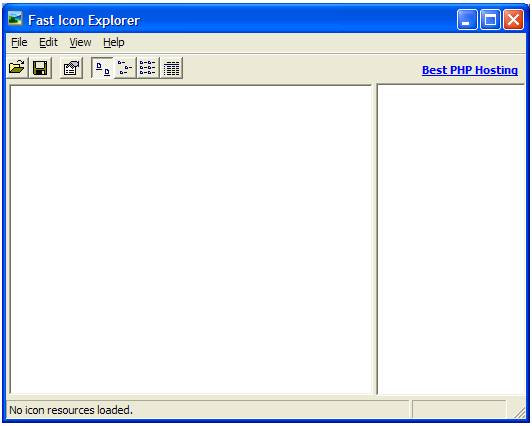This screenshot has height=426, width=532.
Task: Click inside the empty icon list pane
Action: (x=191, y=239)
